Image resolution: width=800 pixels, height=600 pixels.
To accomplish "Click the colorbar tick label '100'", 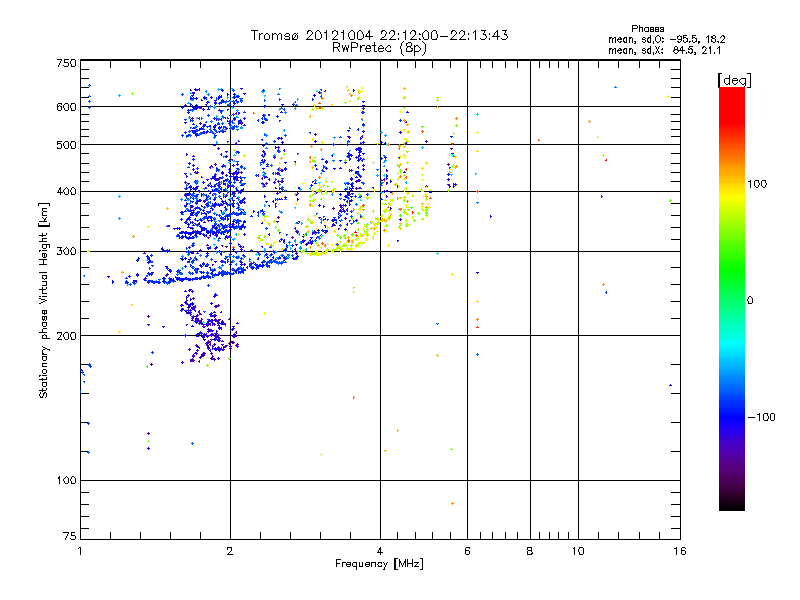I will pyautogui.click(x=757, y=184).
